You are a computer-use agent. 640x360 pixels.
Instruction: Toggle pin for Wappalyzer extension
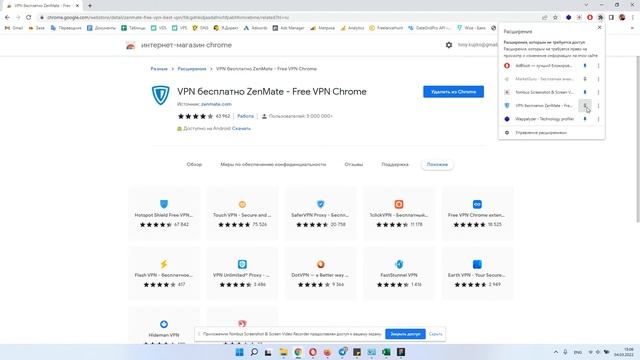(585, 119)
